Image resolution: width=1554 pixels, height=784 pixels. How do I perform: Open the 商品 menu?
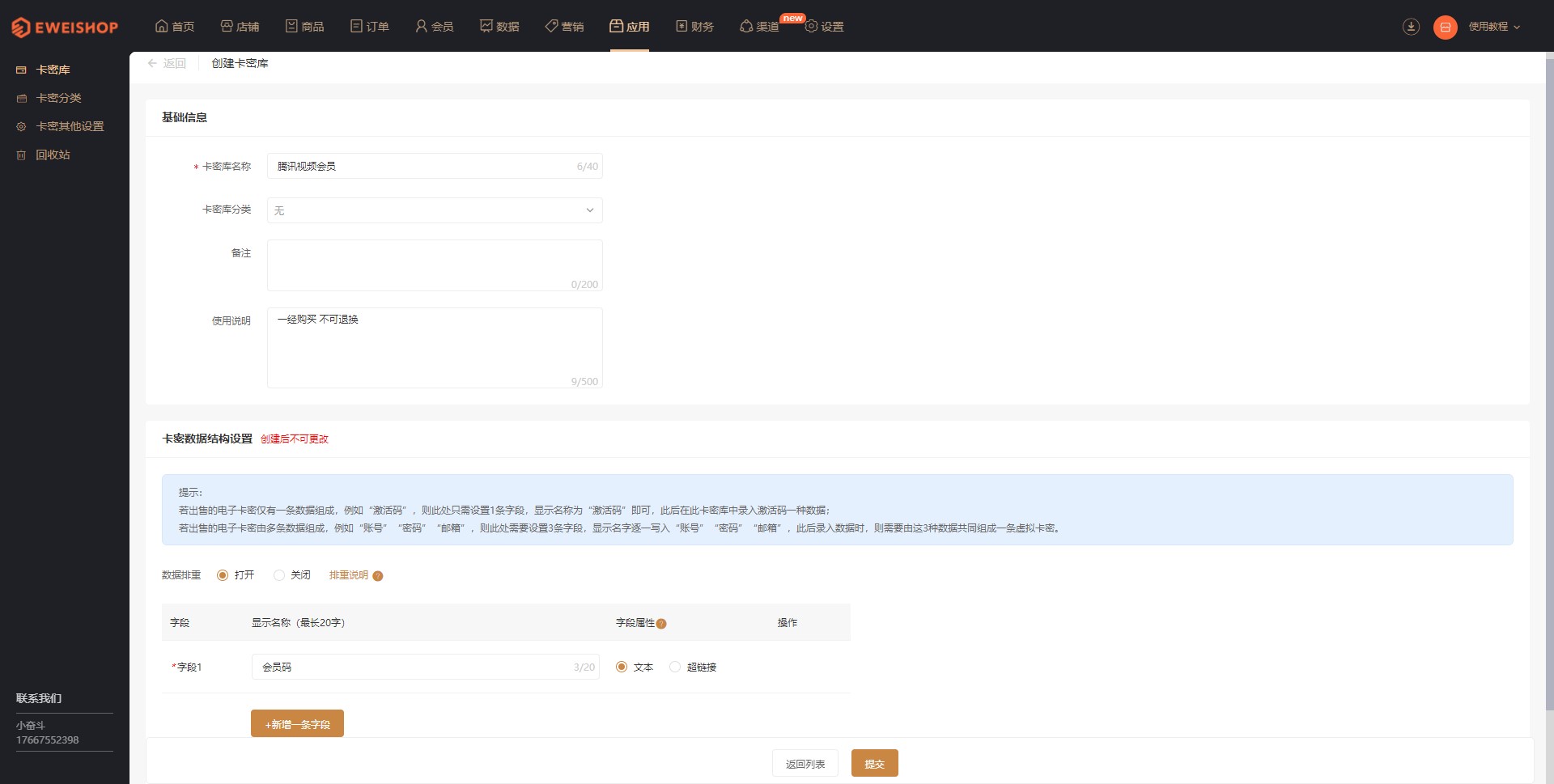point(305,27)
